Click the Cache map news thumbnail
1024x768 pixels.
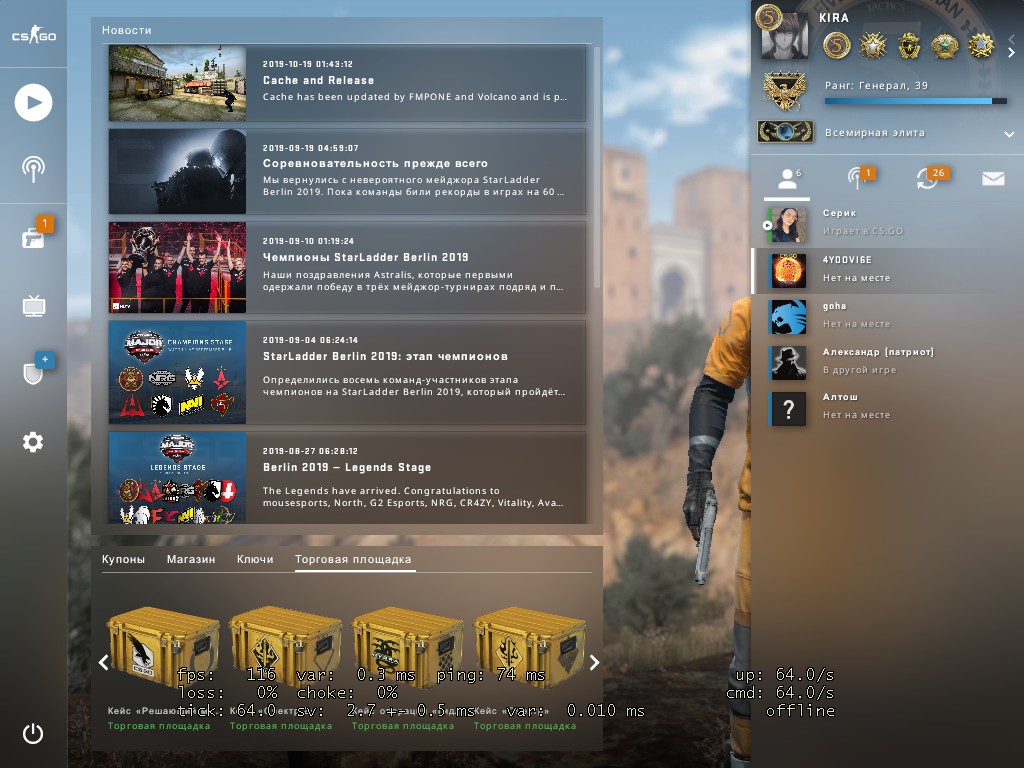coord(177,83)
